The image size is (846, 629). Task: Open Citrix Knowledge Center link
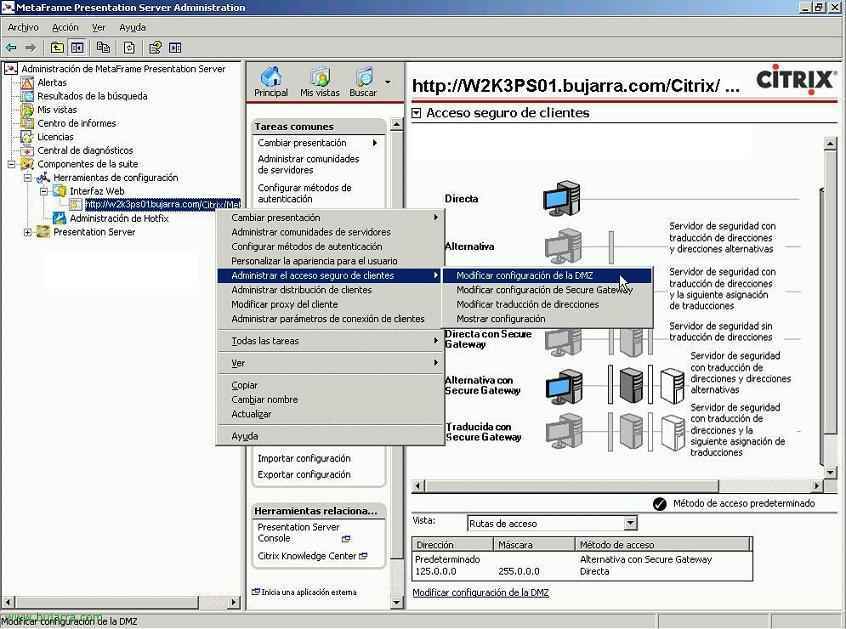312,556
